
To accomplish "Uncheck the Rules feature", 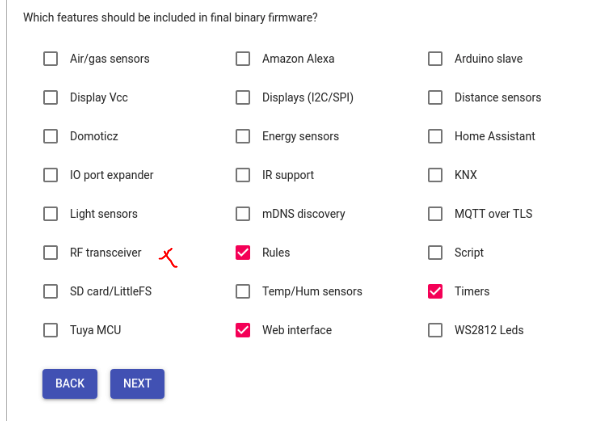I will 243,252.
